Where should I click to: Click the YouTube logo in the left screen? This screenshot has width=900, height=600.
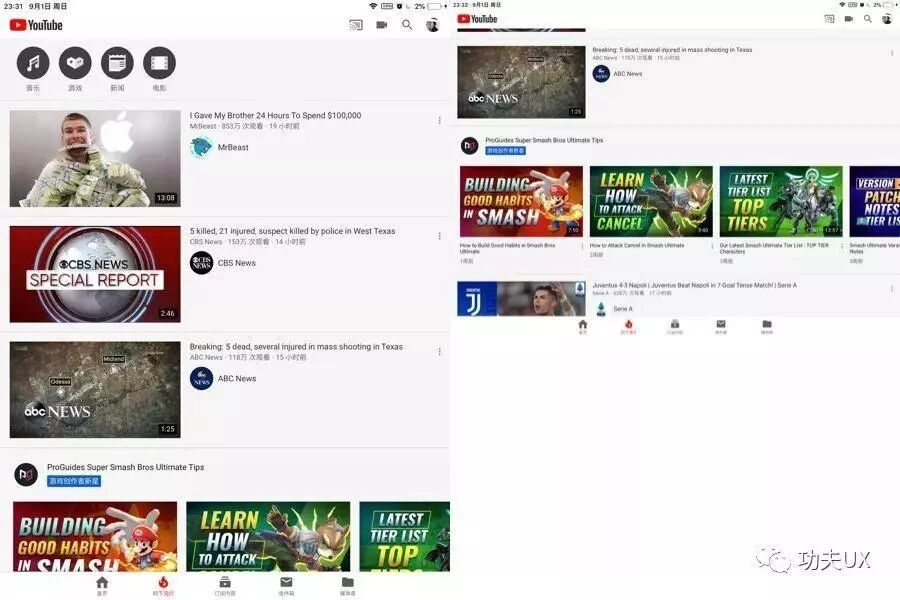pos(36,25)
